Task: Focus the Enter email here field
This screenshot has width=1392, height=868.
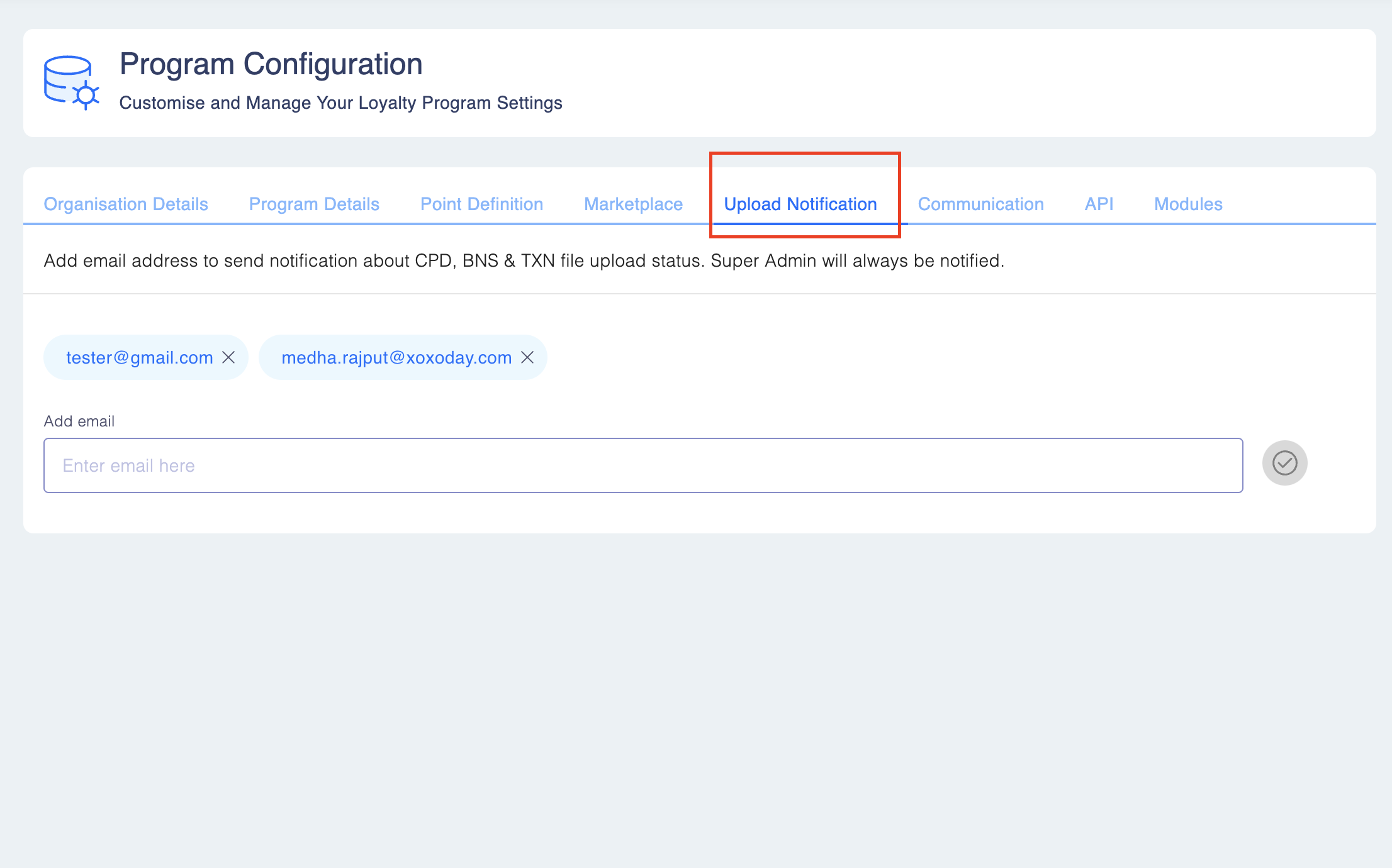Action: point(643,465)
